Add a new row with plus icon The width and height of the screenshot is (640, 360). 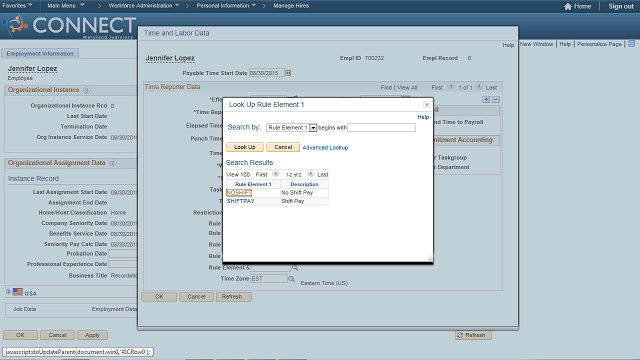coord(486,99)
